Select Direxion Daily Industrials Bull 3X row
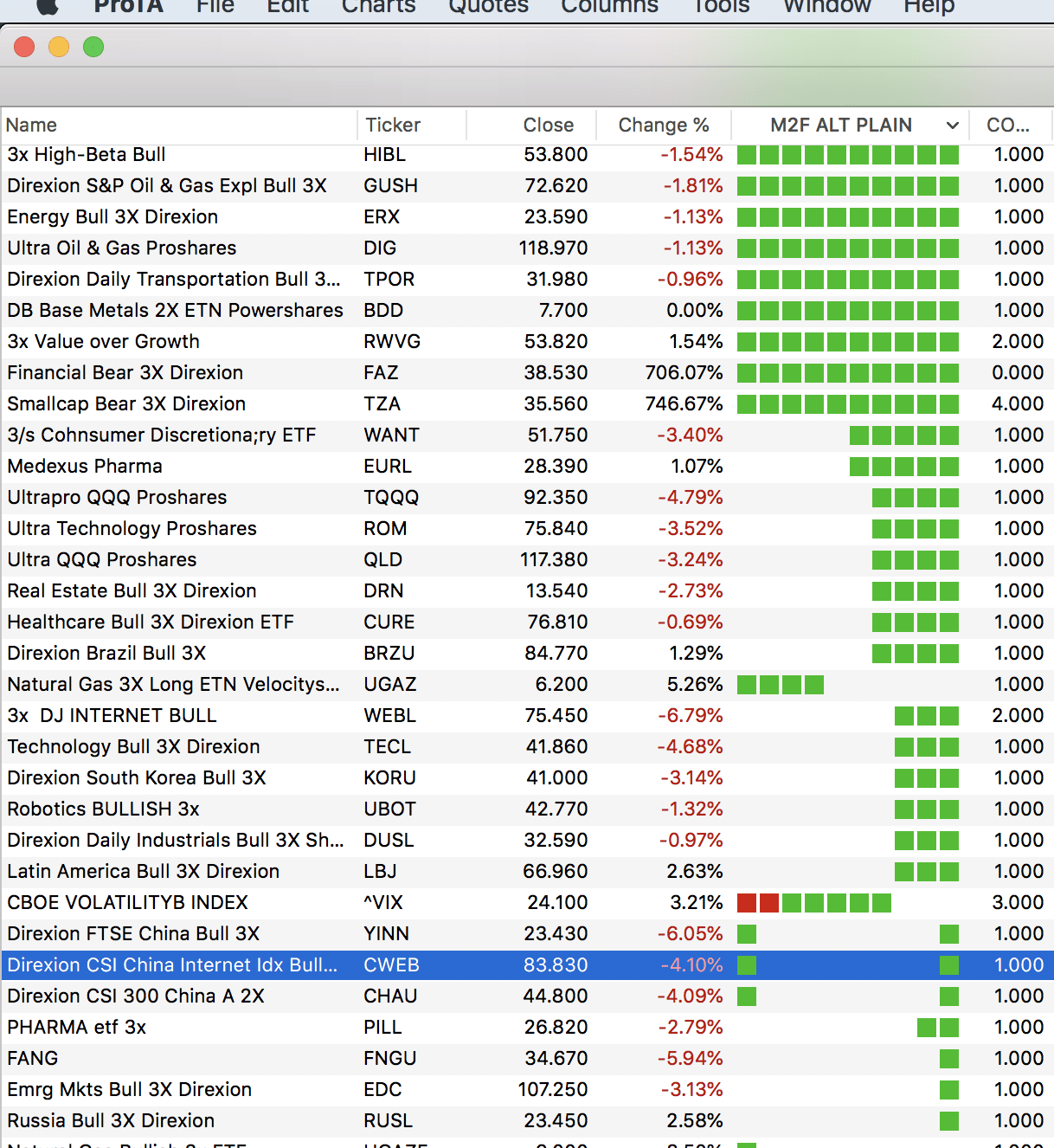Image resolution: width=1054 pixels, height=1148 pixels. [x=527, y=840]
